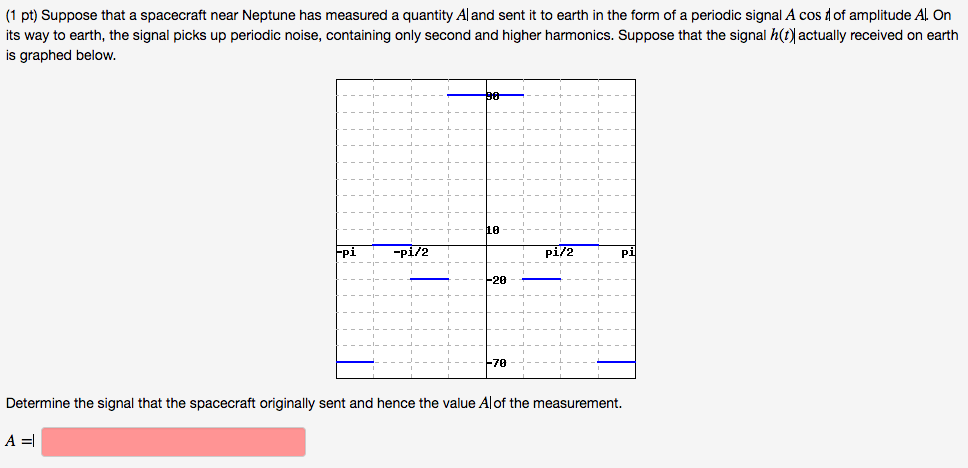Click the left blue segment at -20

(429, 279)
